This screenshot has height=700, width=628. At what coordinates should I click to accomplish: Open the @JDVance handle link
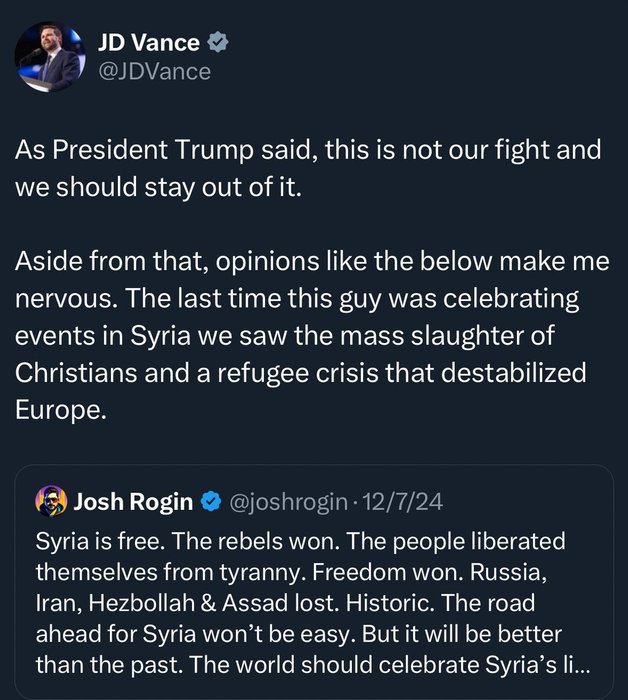154,71
